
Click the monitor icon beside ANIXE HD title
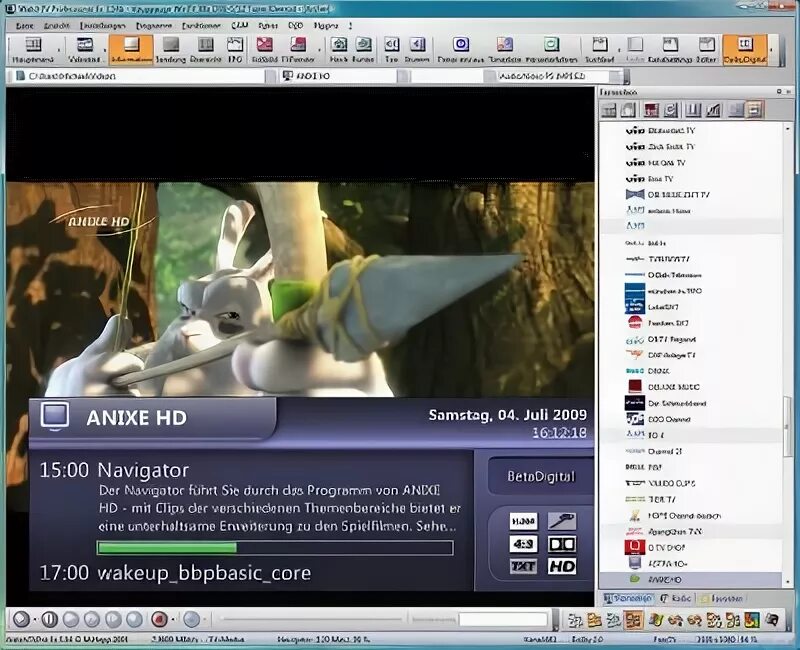pos(55,416)
